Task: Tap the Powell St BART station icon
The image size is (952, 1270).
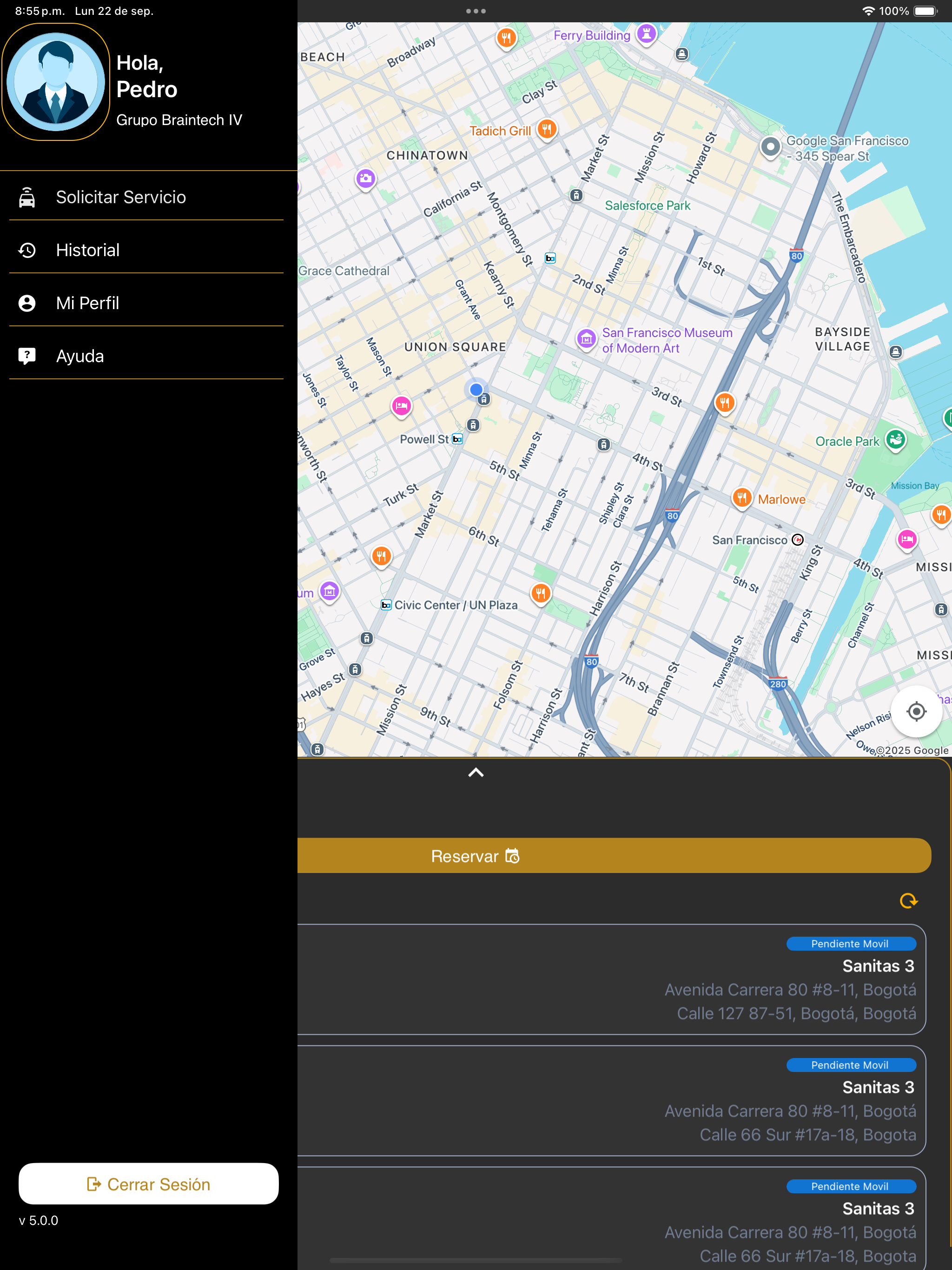Action: [x=457, y=439]
